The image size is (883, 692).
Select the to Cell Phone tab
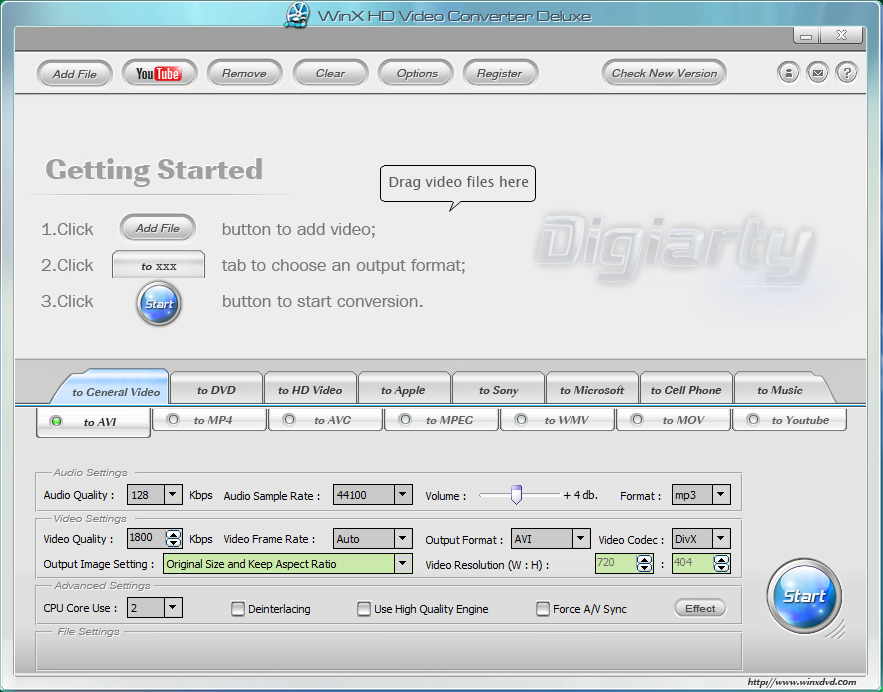pyautogui.click(x=686, y=389)
